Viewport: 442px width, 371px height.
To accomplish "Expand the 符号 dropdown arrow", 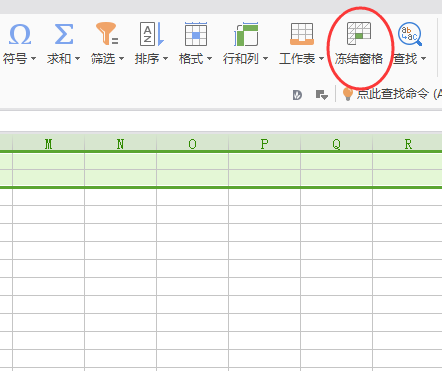I will pos(33,59).
